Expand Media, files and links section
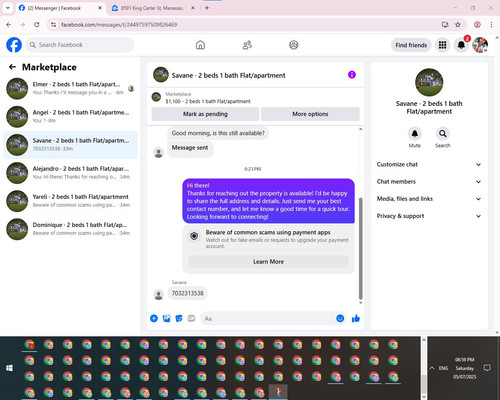The height and width of the screenshot is (400, 500). pos(429,199)
